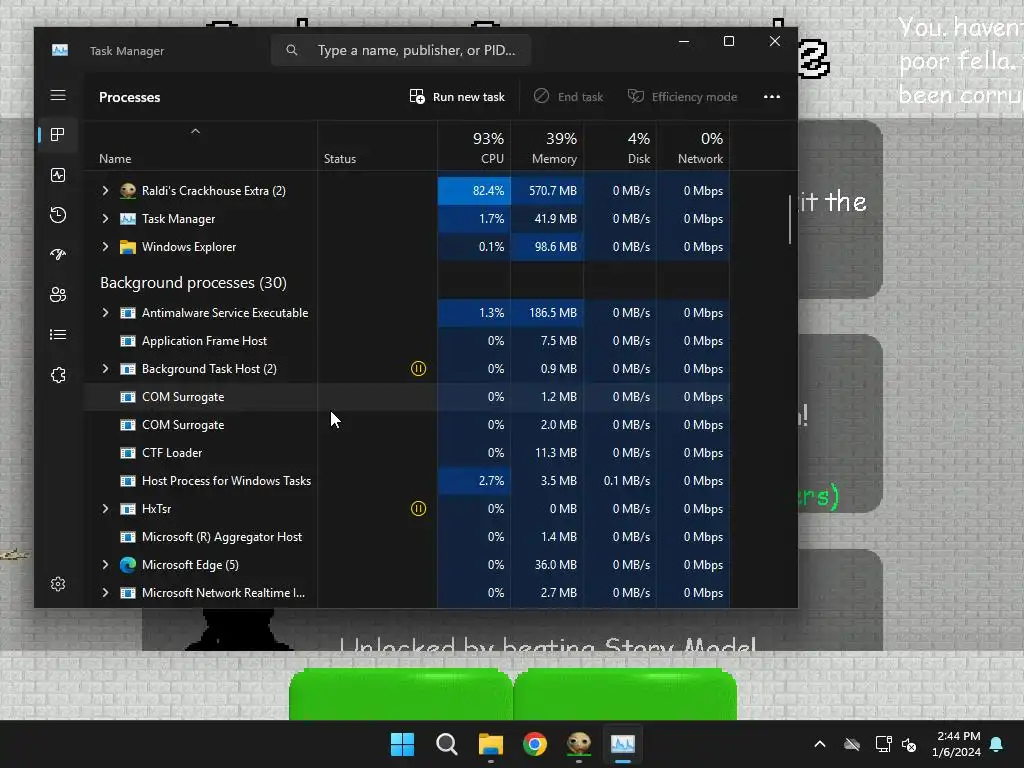Click the 98.6 MB Windows Explorer memory cell

(x=547, y=247)
